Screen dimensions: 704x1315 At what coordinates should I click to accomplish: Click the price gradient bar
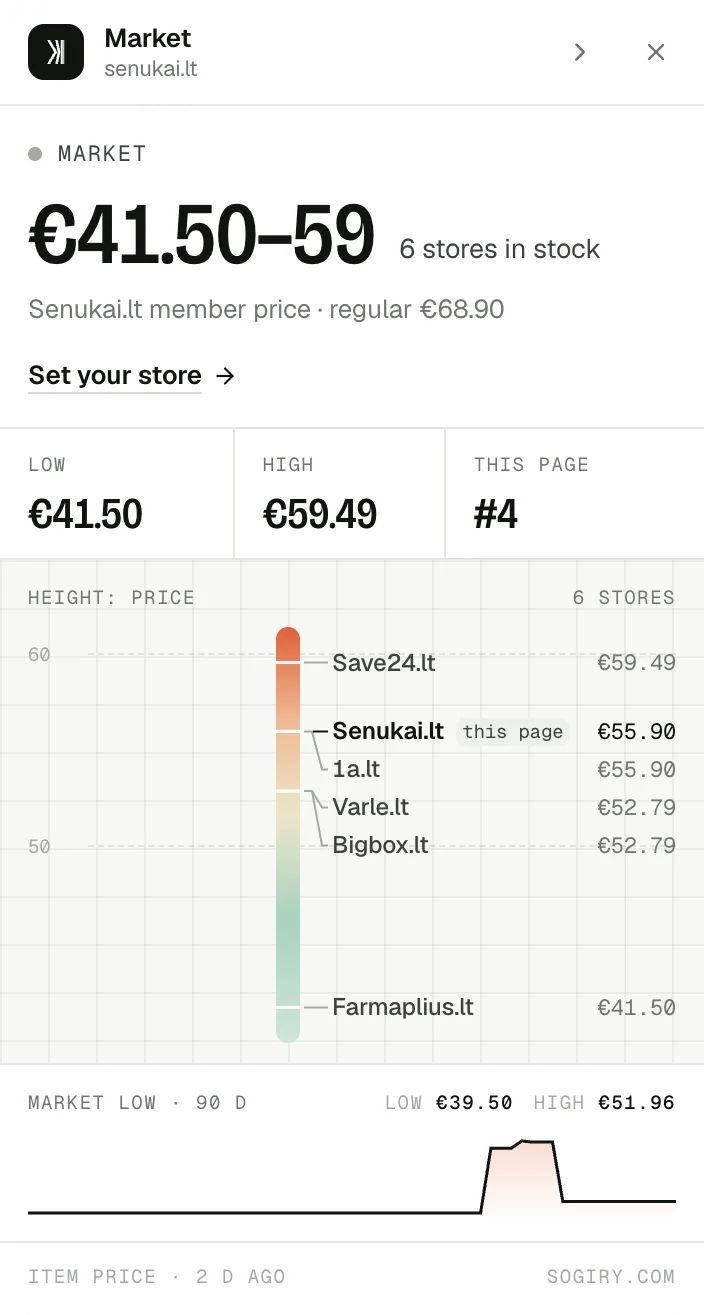click(288, 835)
